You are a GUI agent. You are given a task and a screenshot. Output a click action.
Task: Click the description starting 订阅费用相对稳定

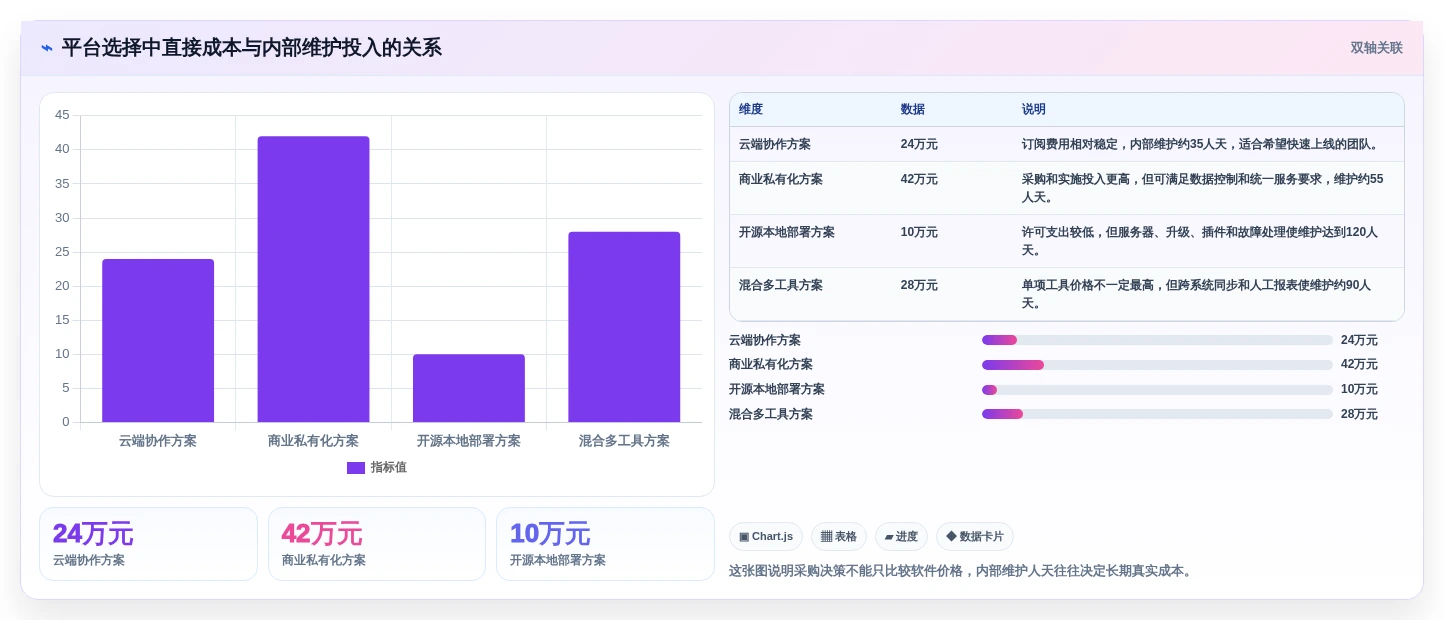pyautogui.click(x=1201, y=144)
